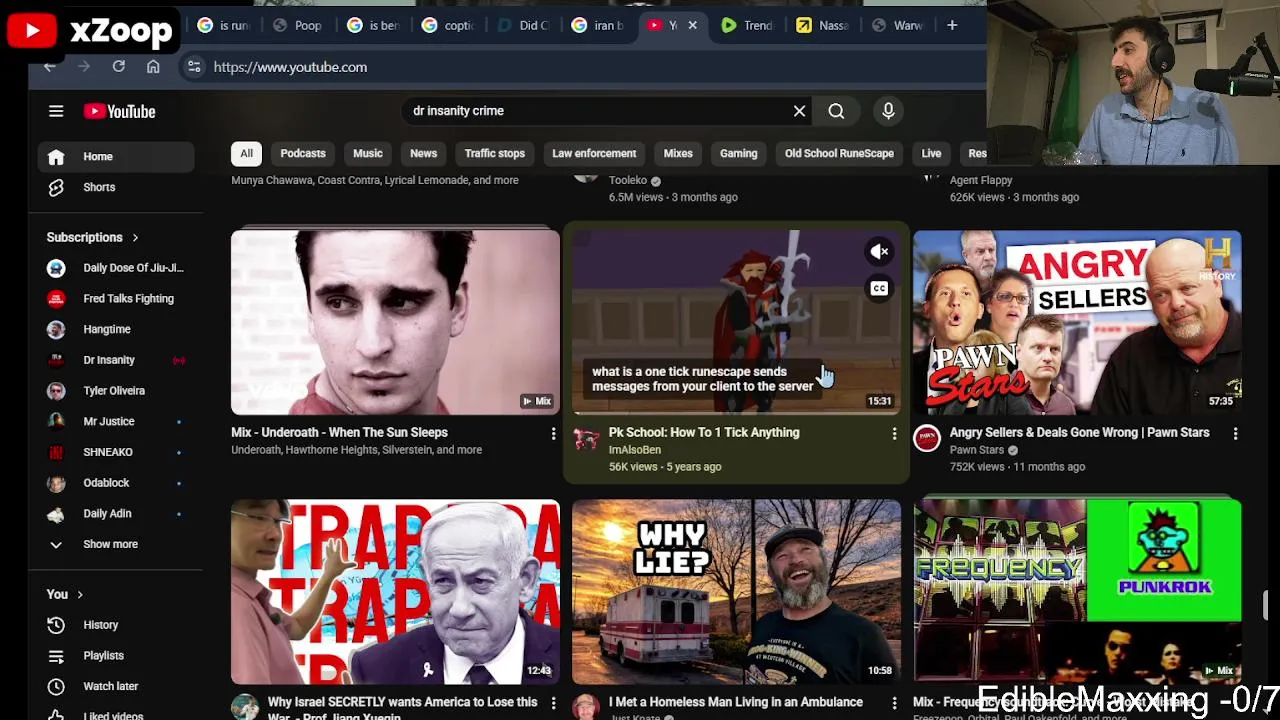1280x720 pixels.
Task: Click the ImAlsoBen channel avatar
Action: [x=586, y=438]
